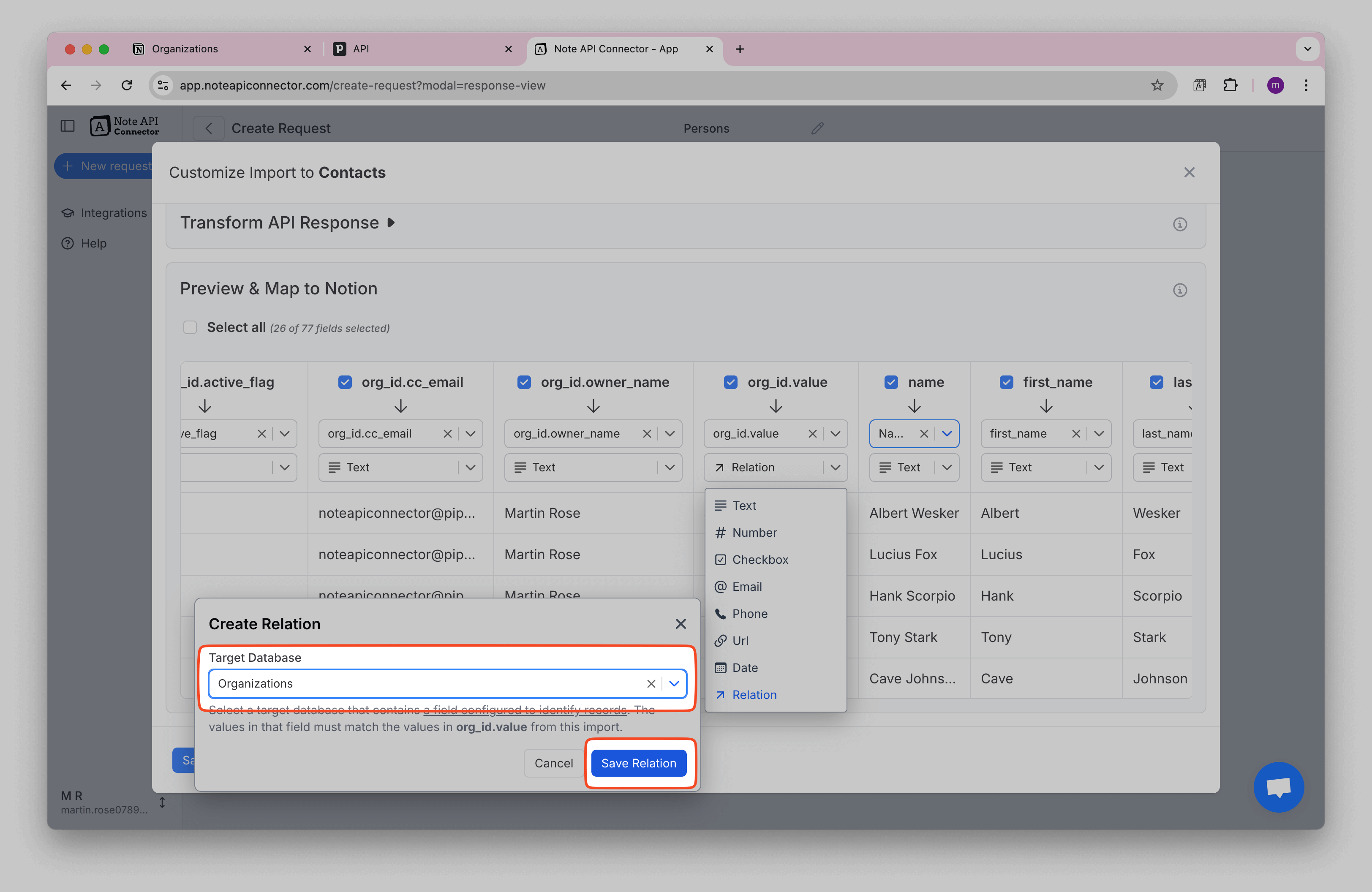
Task: Open the Target Database dropdown arrow
Action: pos(673,683)
